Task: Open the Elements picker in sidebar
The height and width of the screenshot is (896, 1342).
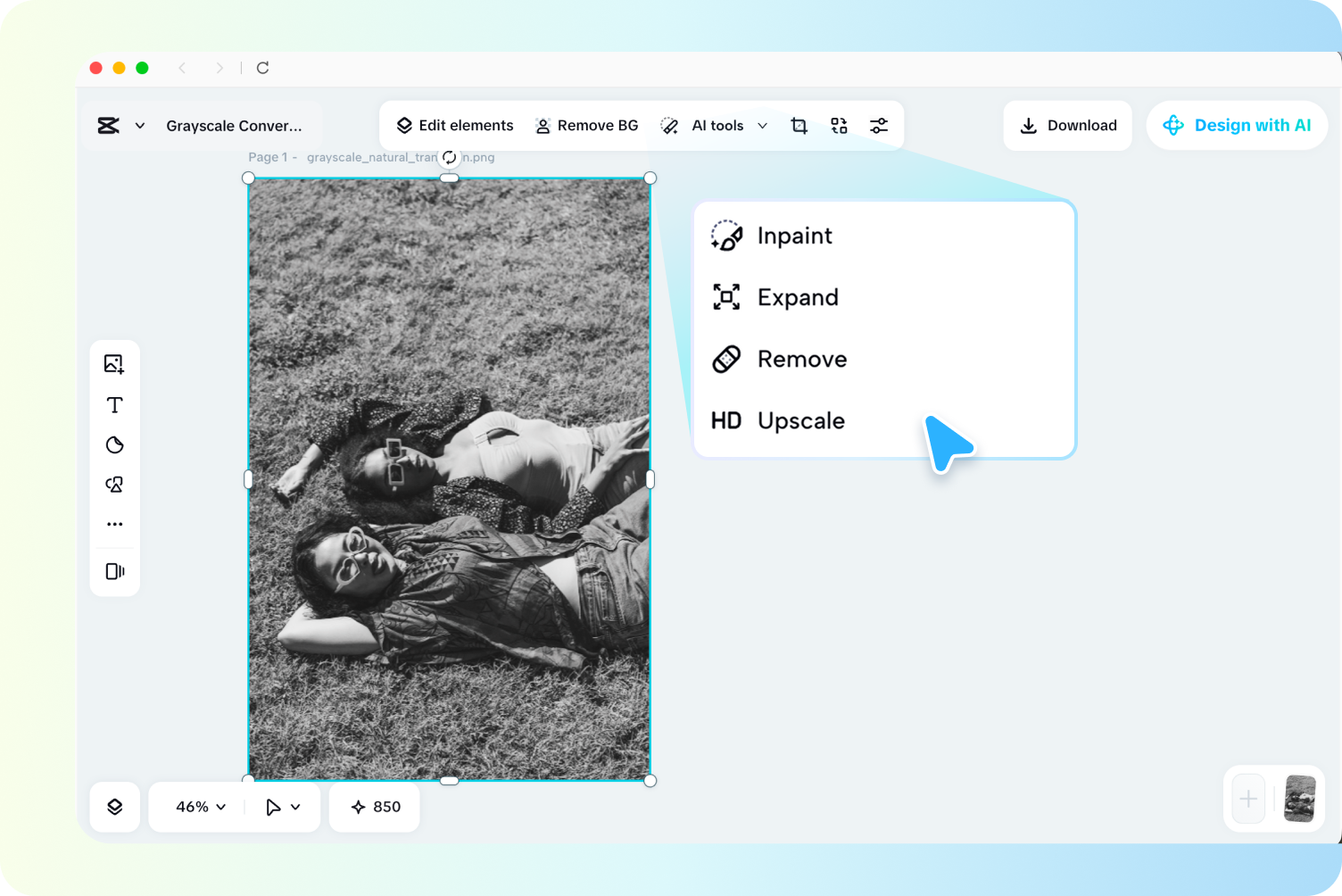Action: tap(114, 484)
